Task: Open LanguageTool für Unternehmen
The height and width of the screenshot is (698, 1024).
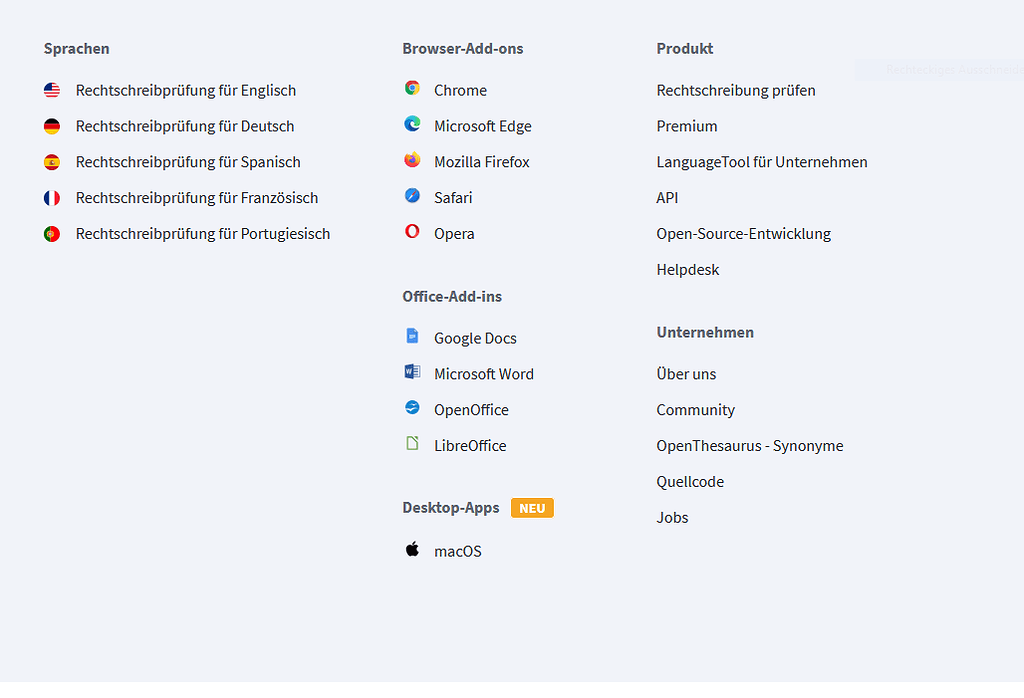Action: tap(762, 162)
